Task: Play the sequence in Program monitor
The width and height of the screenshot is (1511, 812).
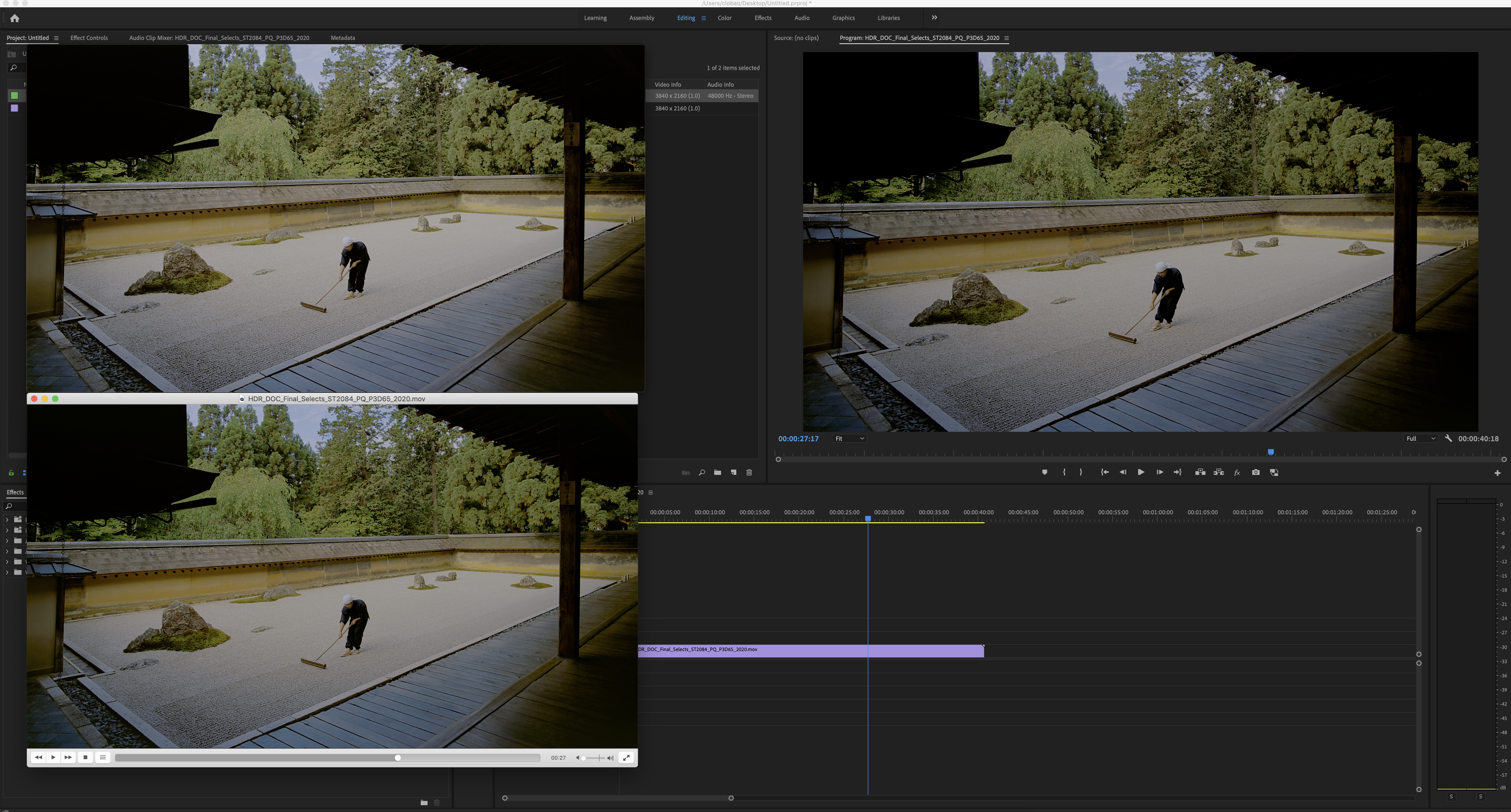Action: [1141, 472]
